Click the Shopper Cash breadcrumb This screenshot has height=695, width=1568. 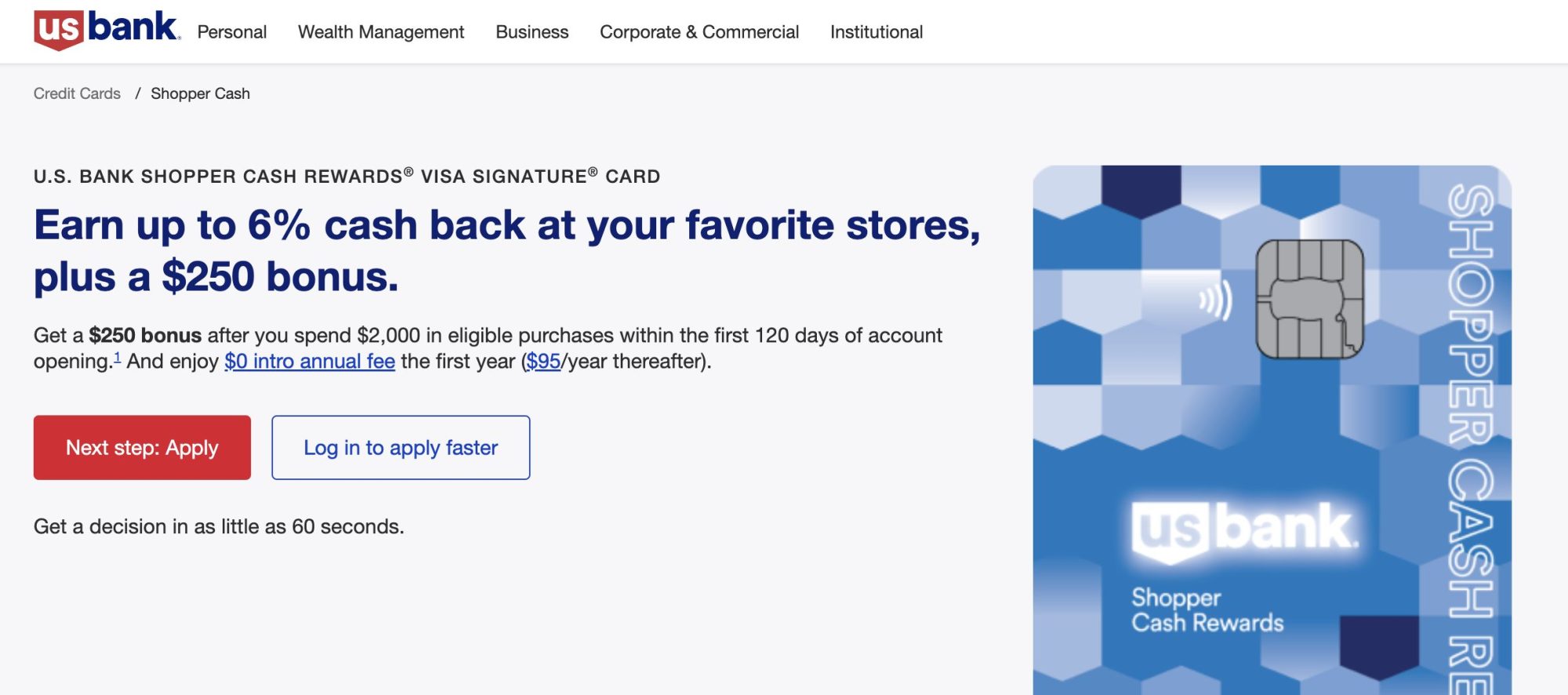pos(200,93)
